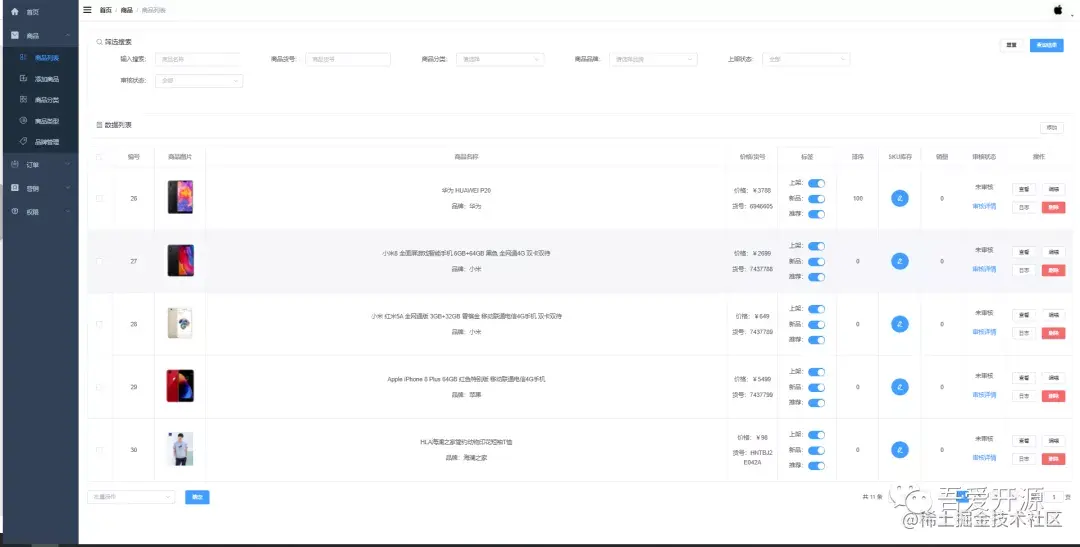Image resolution: width=1080 pixels, height=547 pixels.
Task: Delete product 26 HUAWEI P20
Action: point(1053,207)
